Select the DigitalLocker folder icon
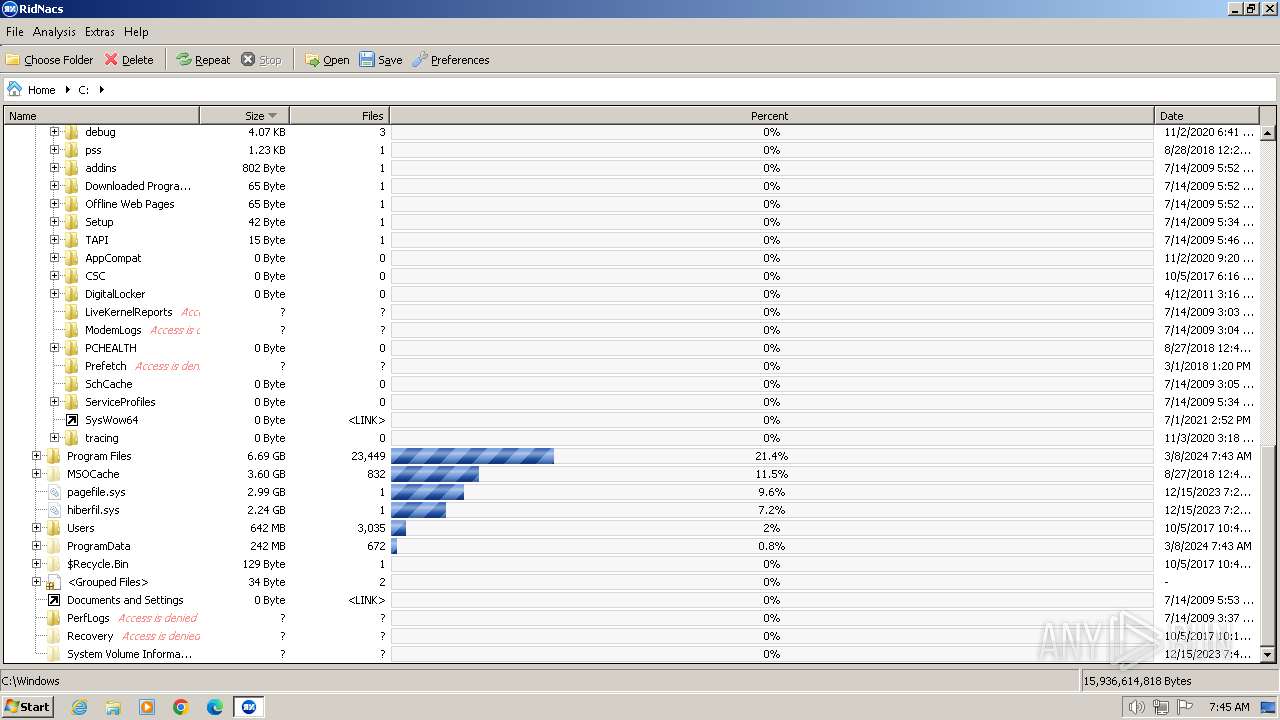The image size is (1280, 720). pyautogui.click(x=72, y=294)
